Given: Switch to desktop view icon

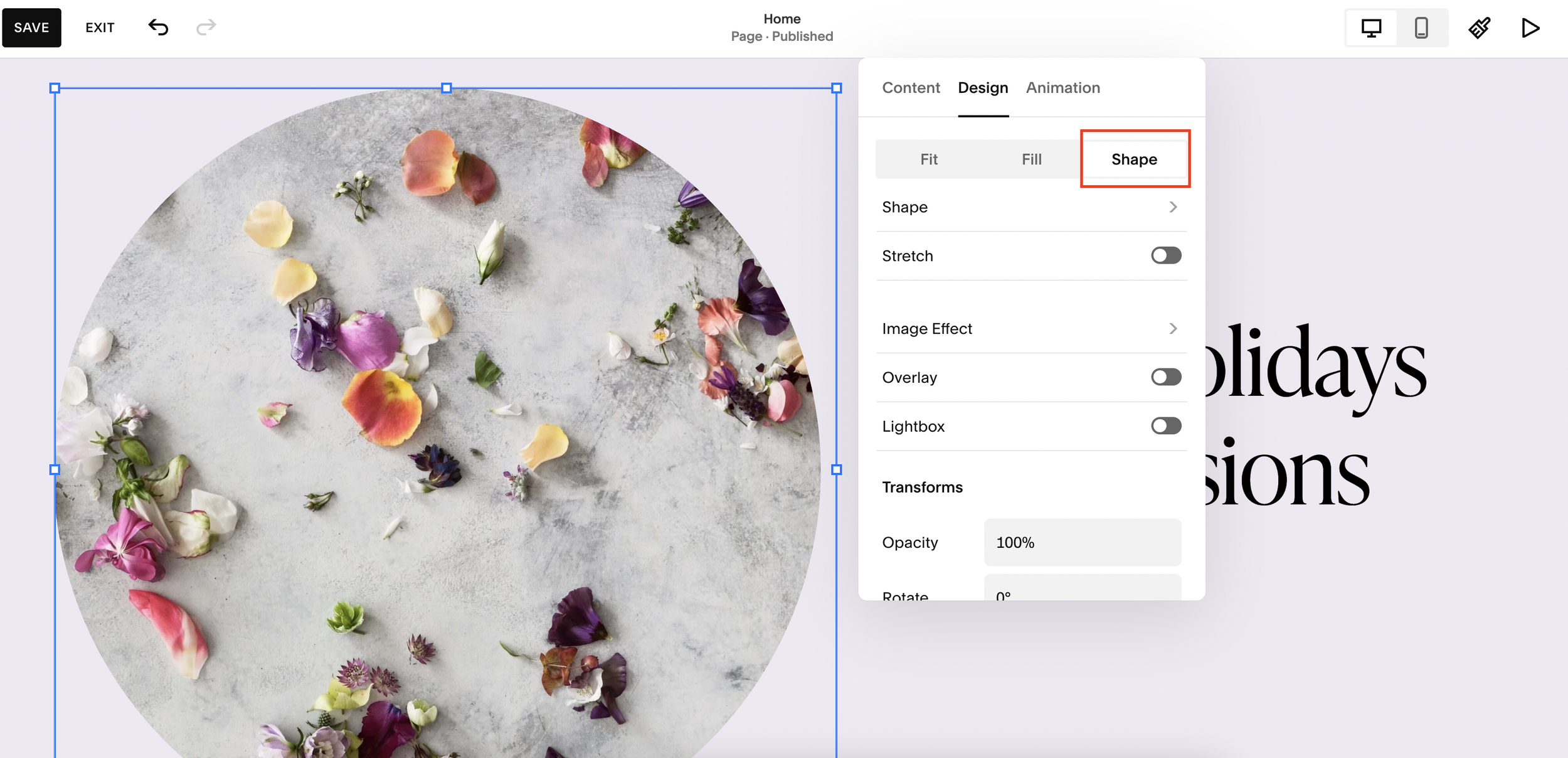Looking at the screenshot, I should [x=1371, y=28].
